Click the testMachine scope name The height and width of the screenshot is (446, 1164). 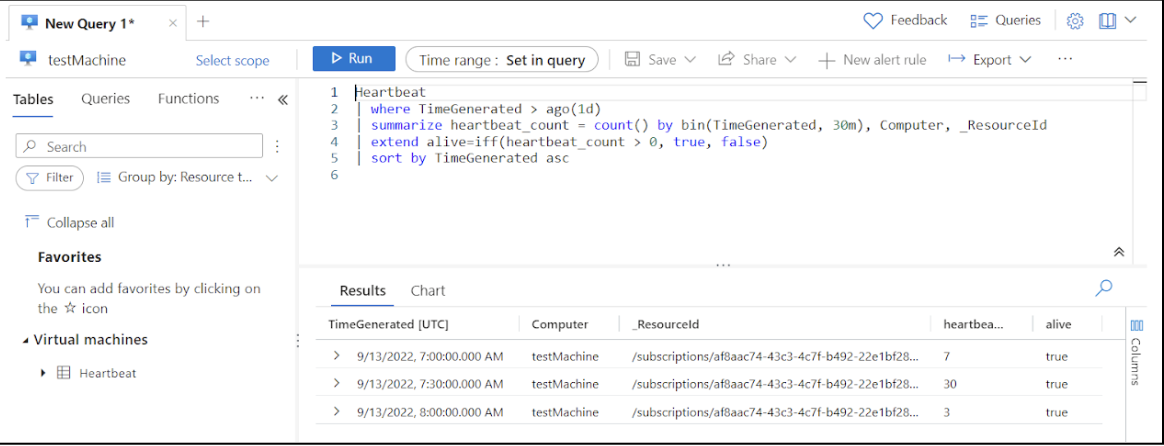(87, 60)
